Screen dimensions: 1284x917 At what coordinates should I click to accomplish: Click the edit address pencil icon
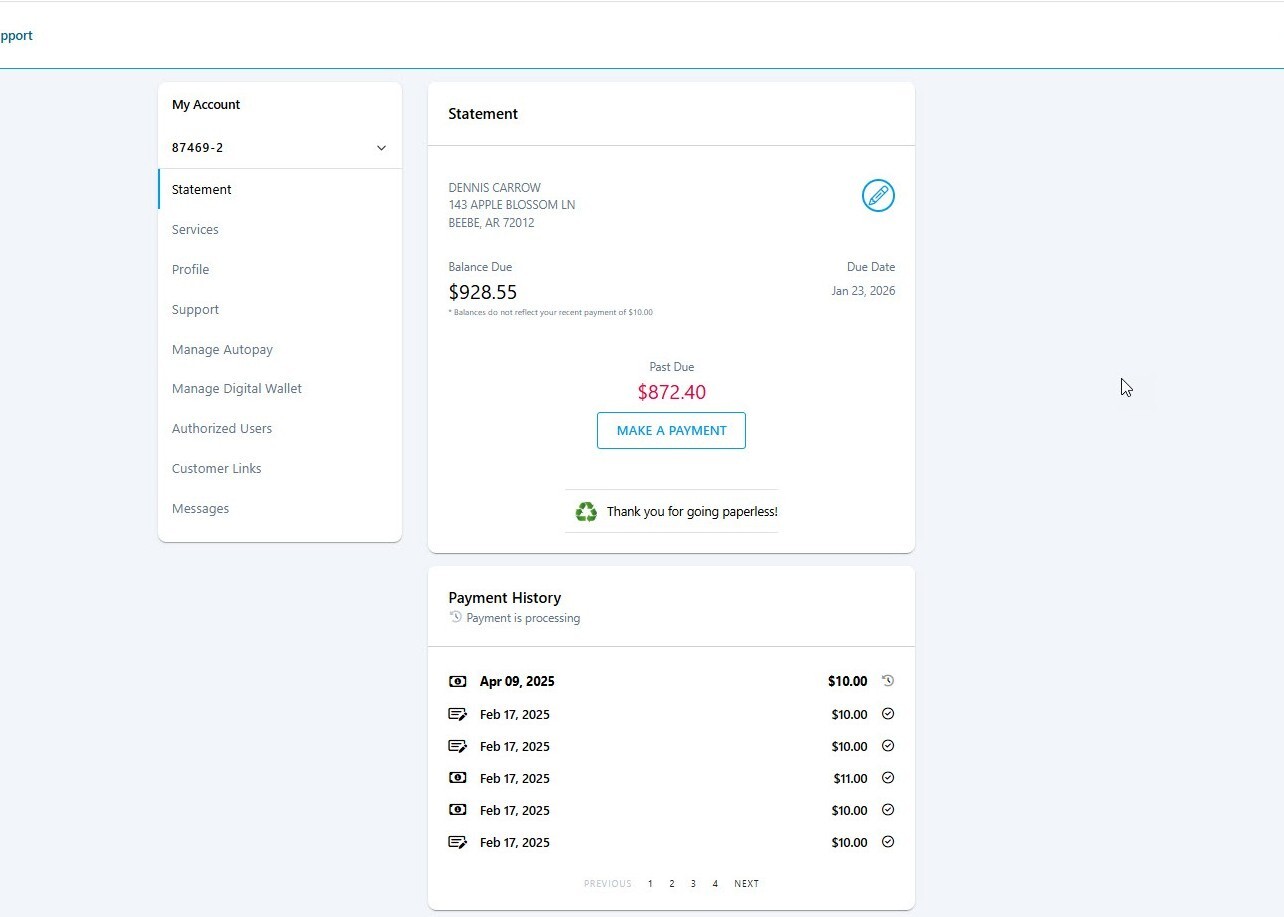[x=878, y=195]
